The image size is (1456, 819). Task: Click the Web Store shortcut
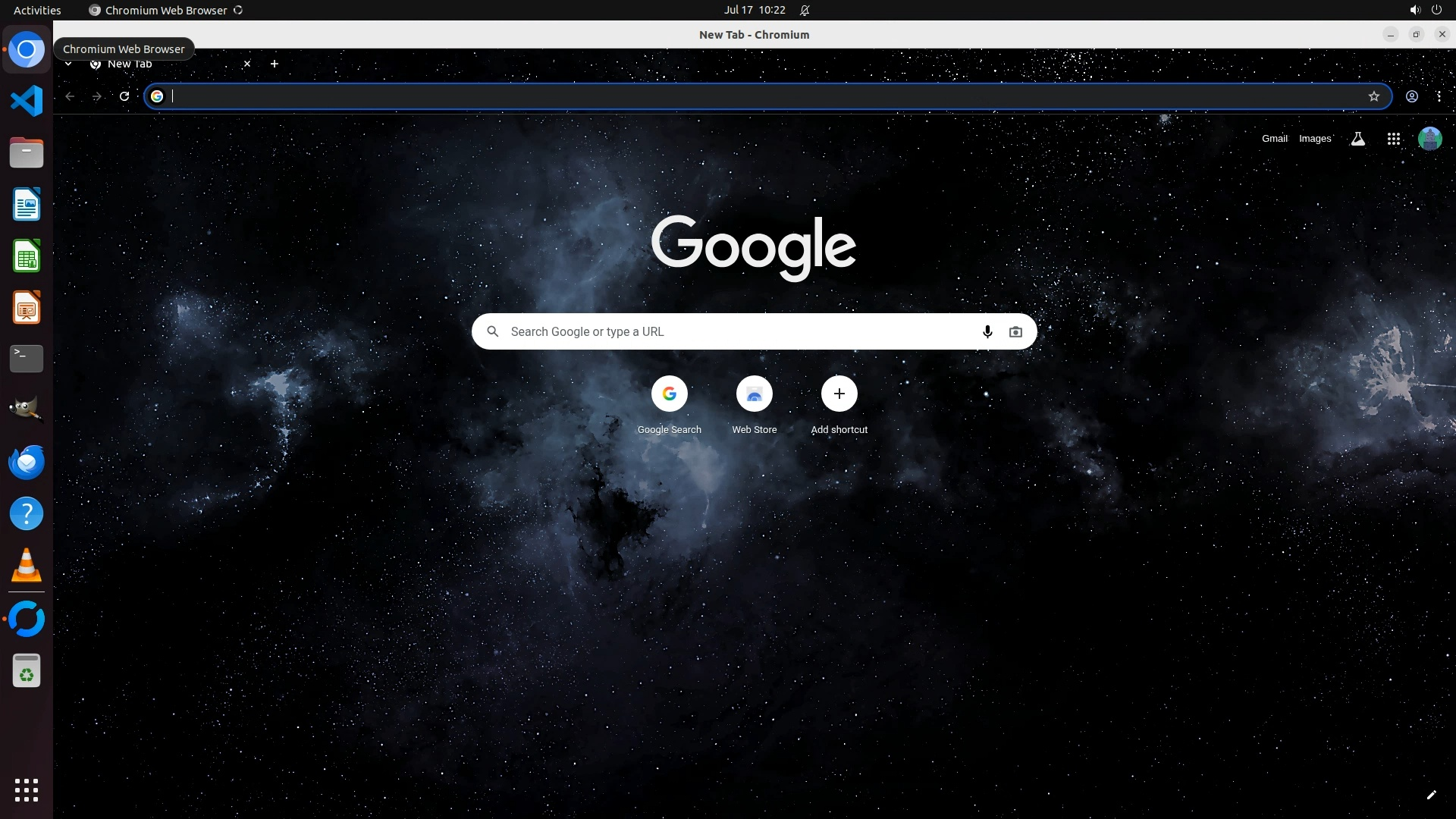tap(754, 394)
